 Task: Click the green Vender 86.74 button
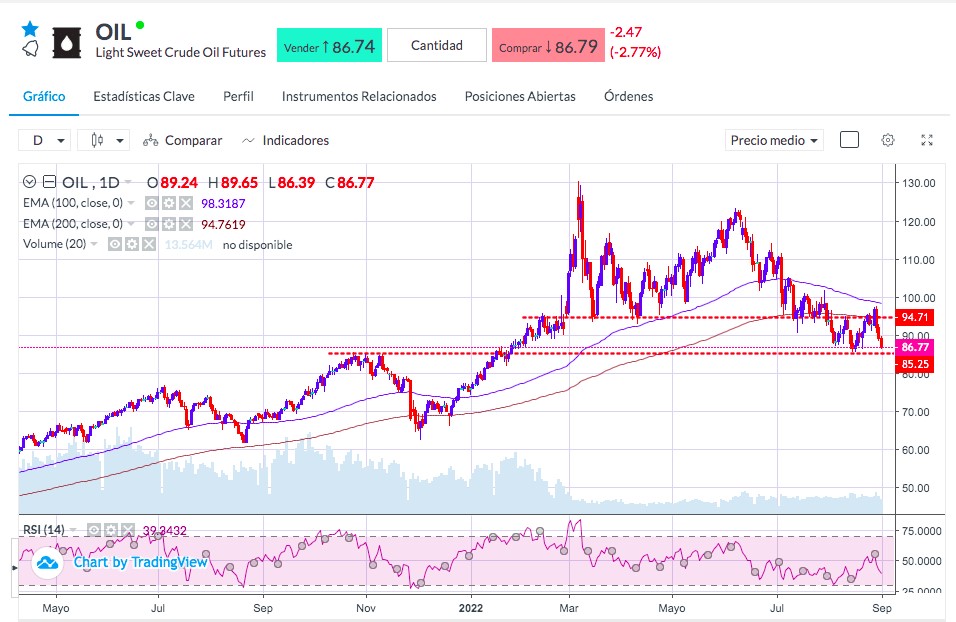click(329, 45)
